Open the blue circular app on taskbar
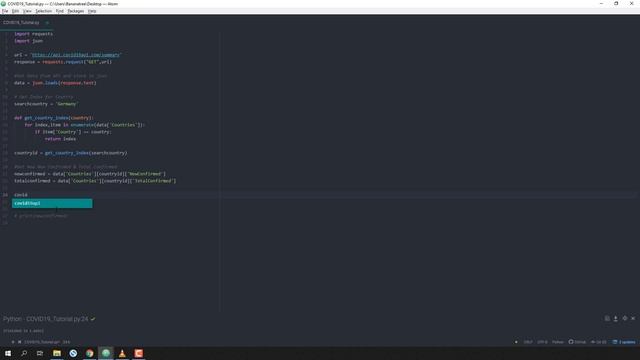640x360 pixels. (x=73, y=353)
